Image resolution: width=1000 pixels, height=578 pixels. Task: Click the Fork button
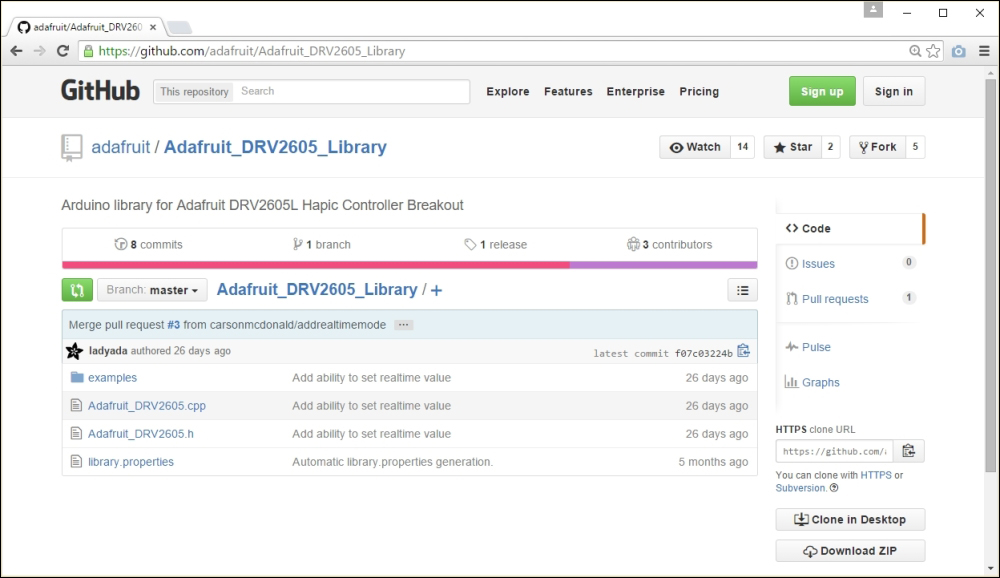click(878, 147)
